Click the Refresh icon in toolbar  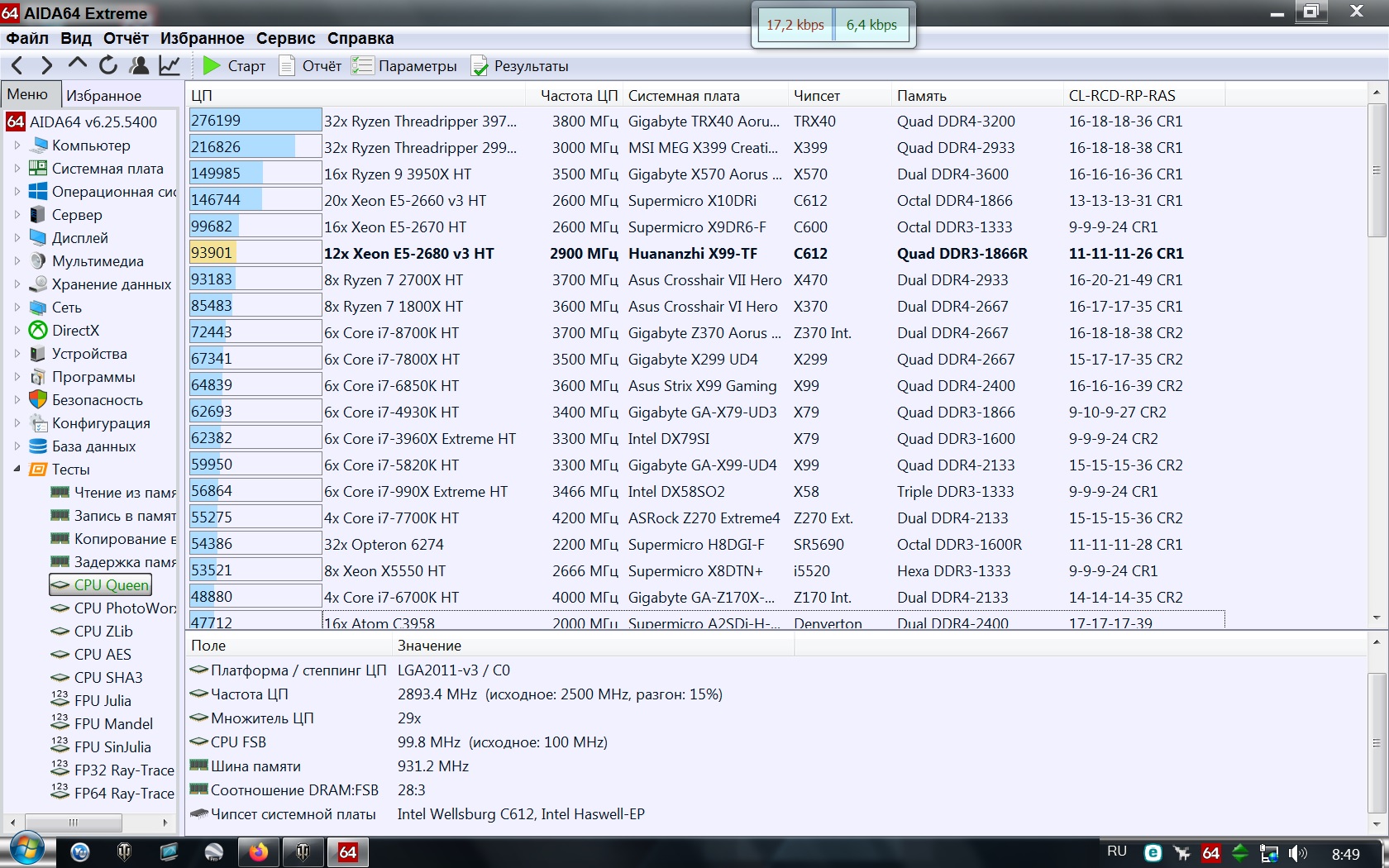(108, 65)
